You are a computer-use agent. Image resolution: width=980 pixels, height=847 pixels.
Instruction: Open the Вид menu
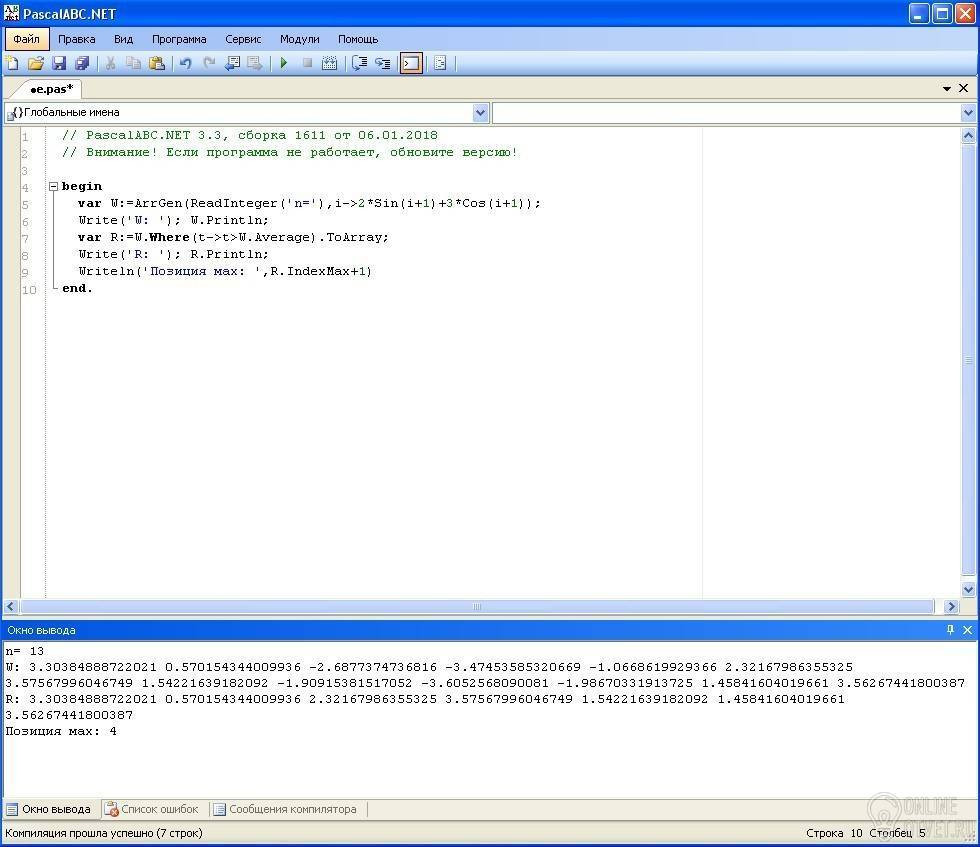tap(123, 39)
